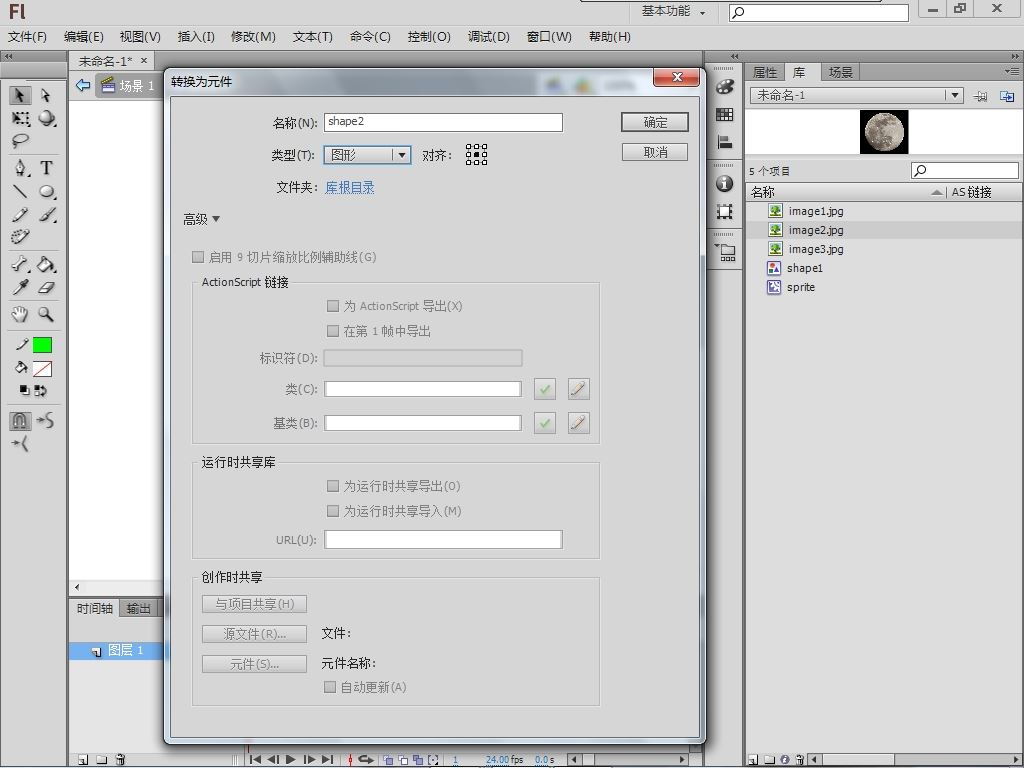Open the 库根目录 folder link

pyautogui.click(x=350, y=187)
